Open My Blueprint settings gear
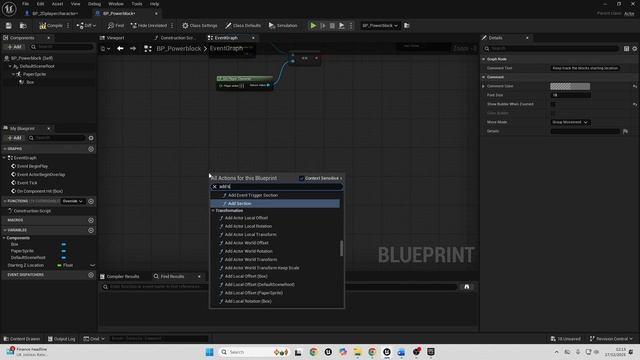Image resolution: width=640 pixels, height=360 pixels. tap(91, 138)
